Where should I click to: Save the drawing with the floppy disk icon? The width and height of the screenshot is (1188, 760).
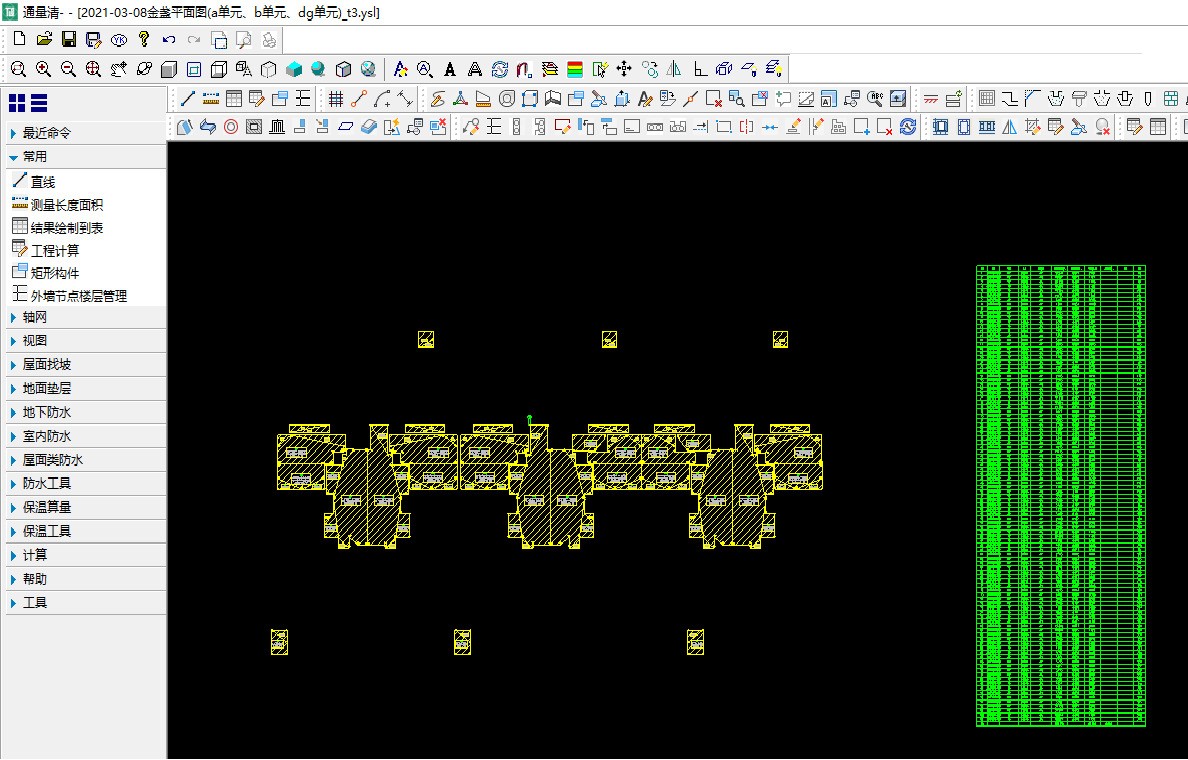(69, 40)
